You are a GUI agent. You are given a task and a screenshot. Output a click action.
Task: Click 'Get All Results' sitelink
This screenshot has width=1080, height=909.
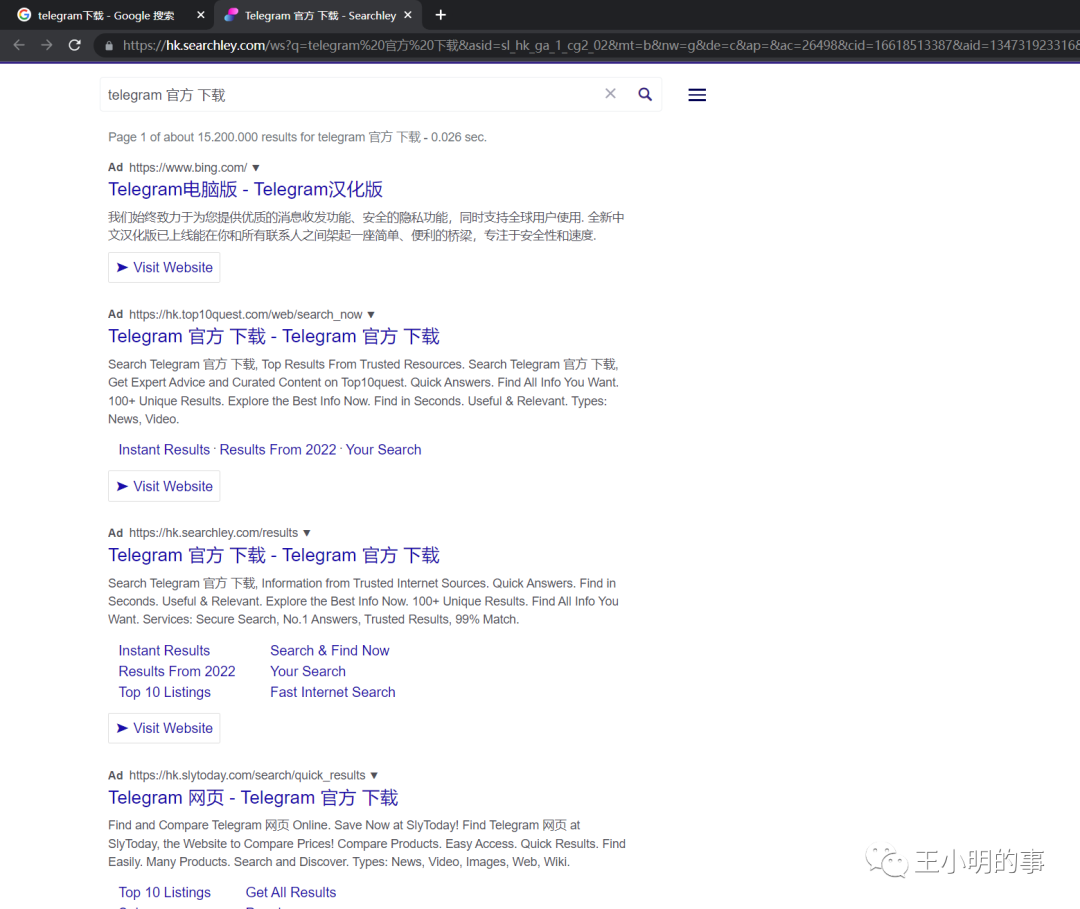point(291,892)
